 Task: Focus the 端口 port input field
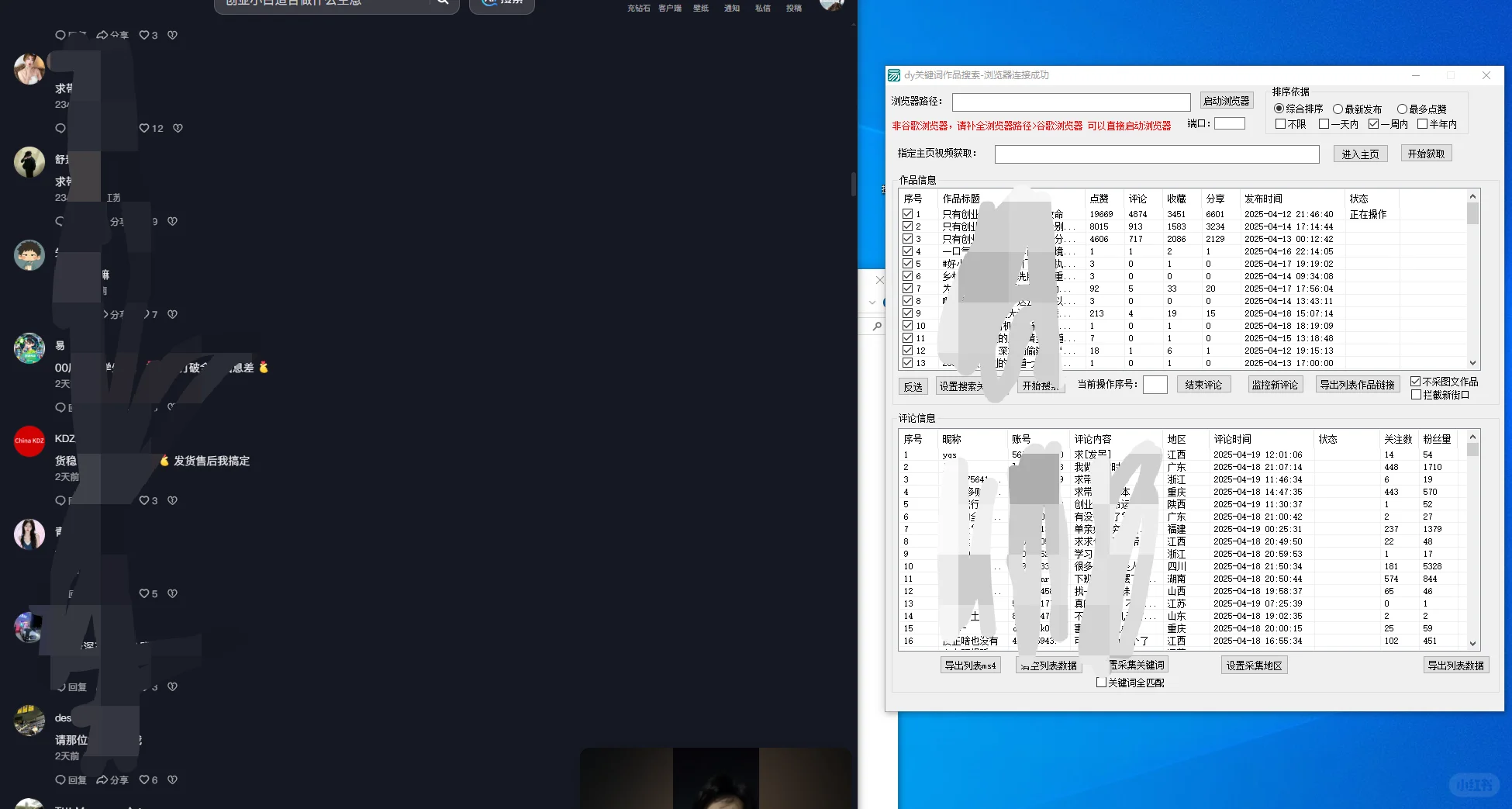coord(1230,124)
